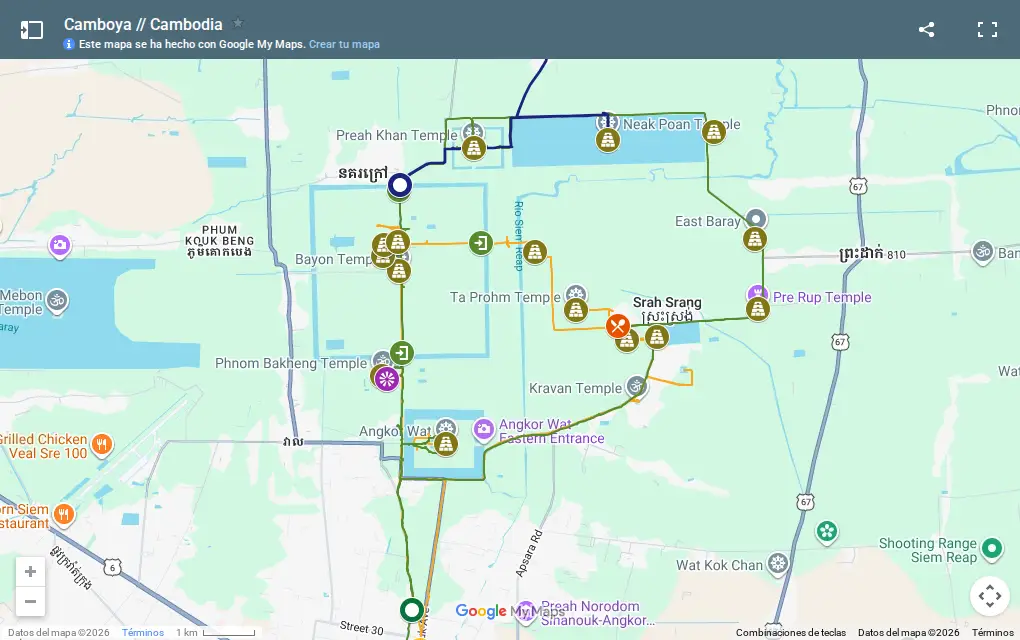Open the map legend side panel

point(31,30)
